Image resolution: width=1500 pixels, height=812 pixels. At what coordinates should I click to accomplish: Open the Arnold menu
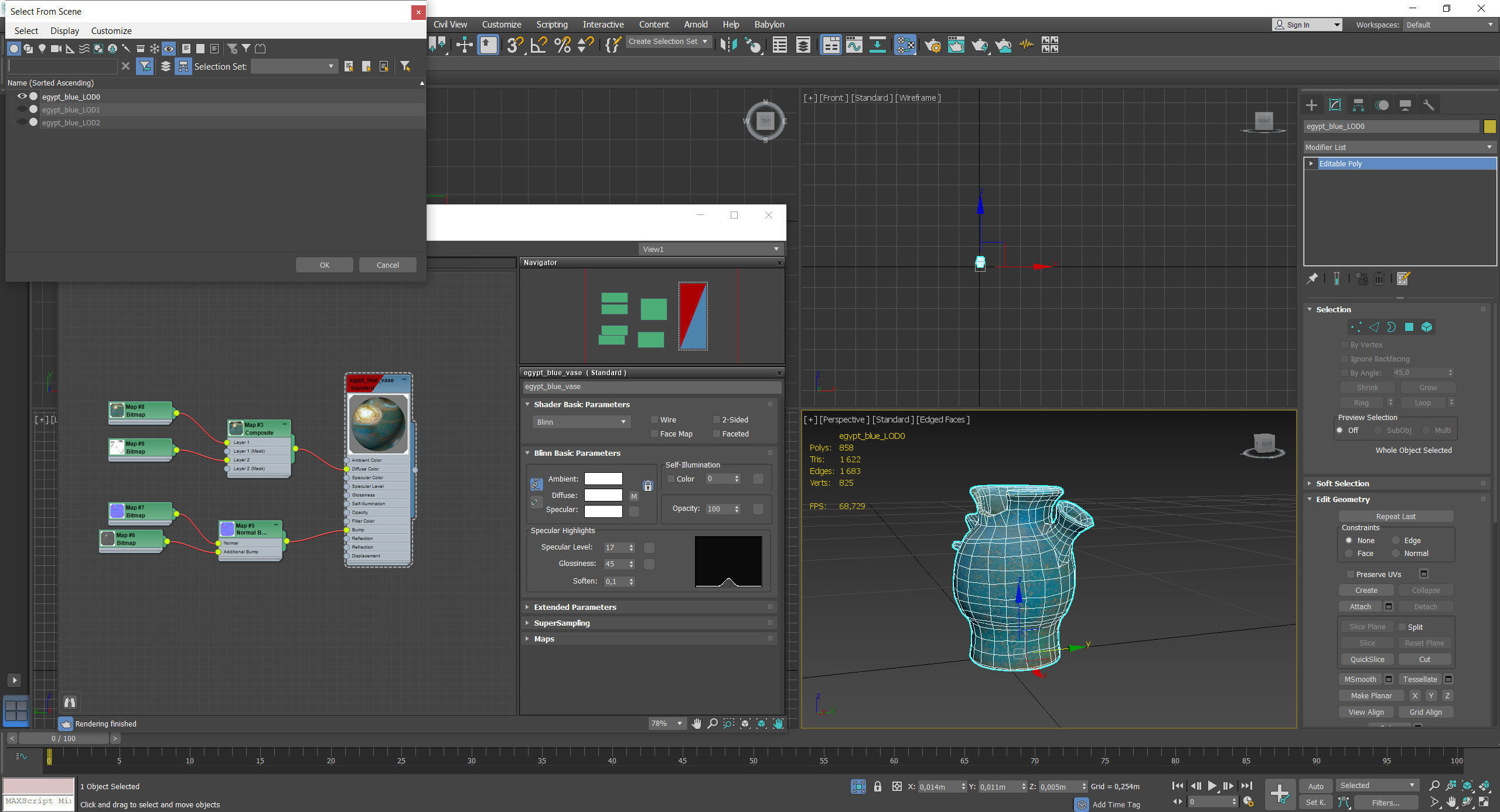coord(696,25)
